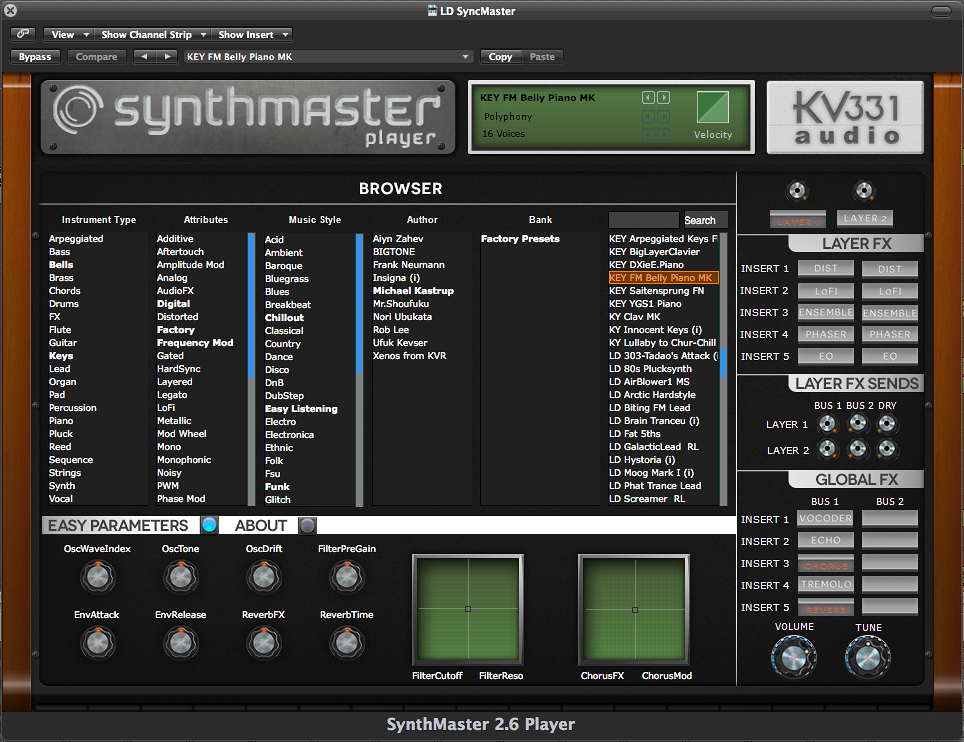Screen dimensions: 964x742
Task: Click the VOLUME knob
Action: pyautogui.click(x=794, y=657)
